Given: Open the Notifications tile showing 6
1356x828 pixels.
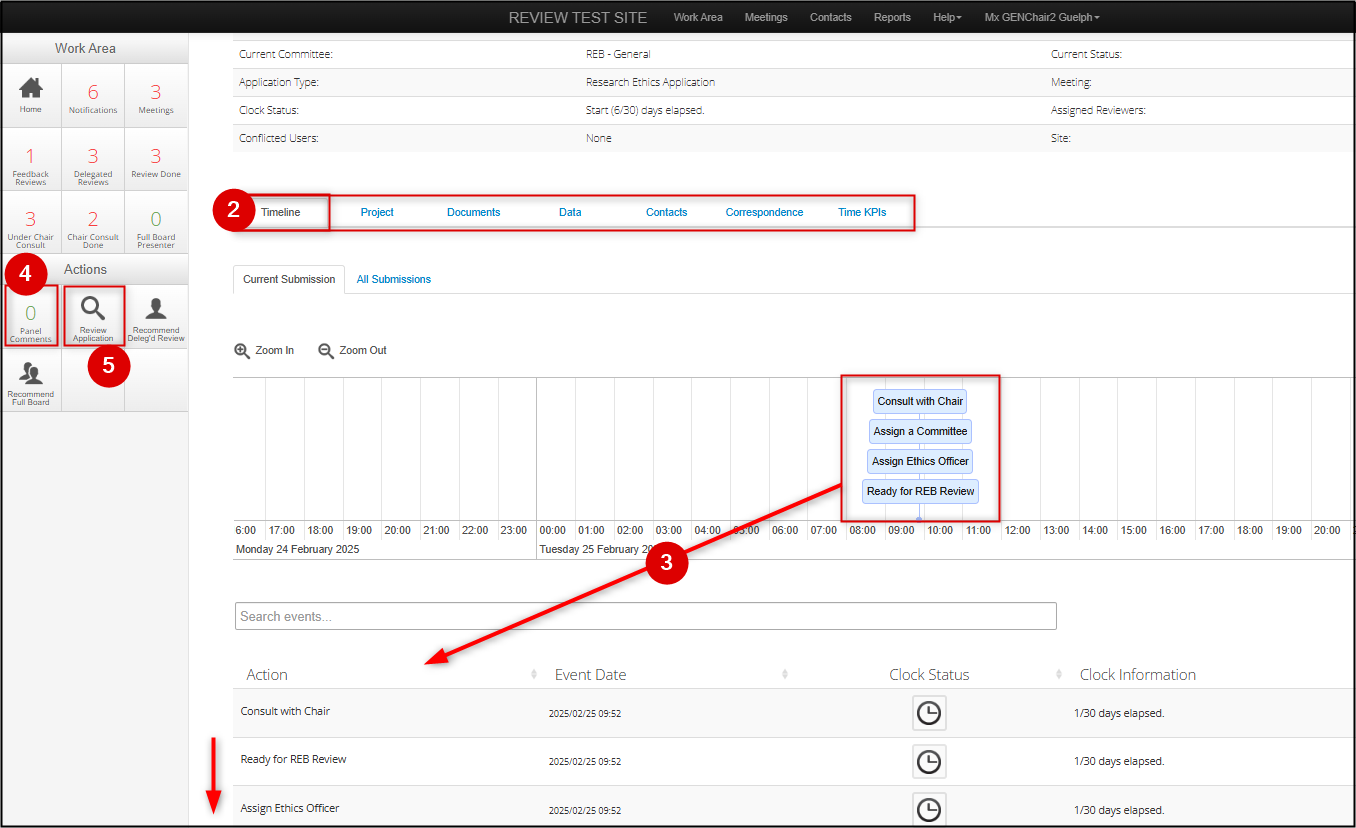Looking at the screenshot, I should [x=93, y=96].
